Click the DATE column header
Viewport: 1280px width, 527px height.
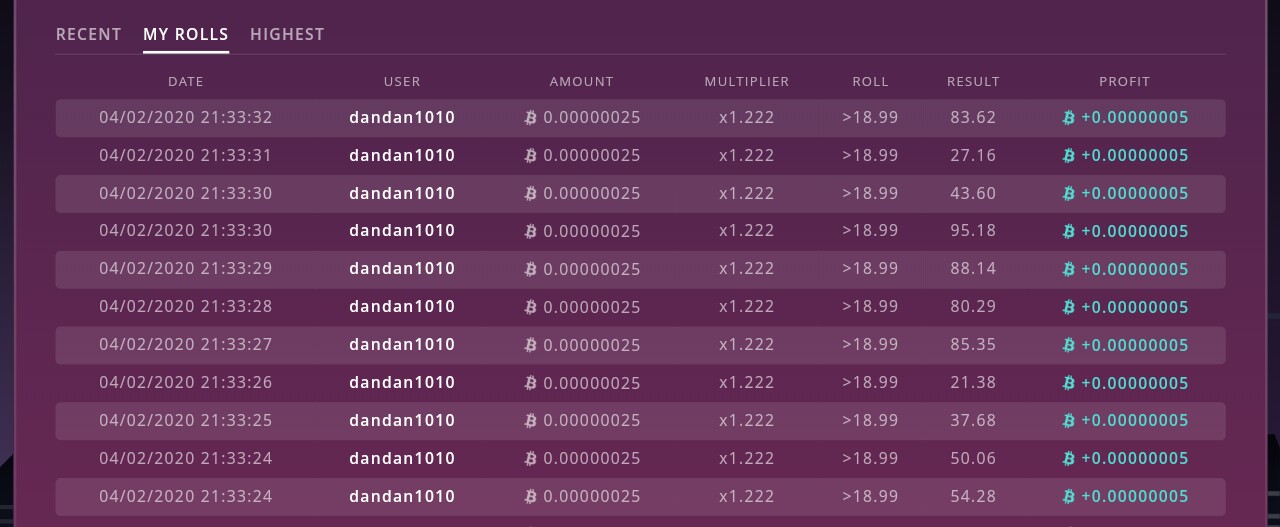pyautogui.click(x=186, y=81)
